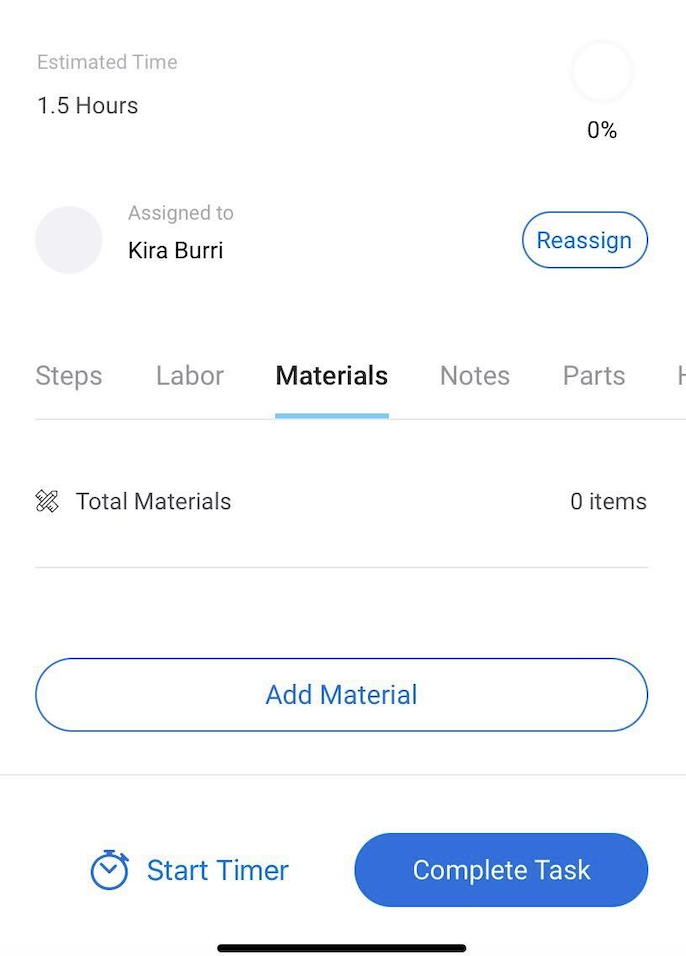
Task: Tap the circular progress ring indicator
Action: tap(602, 72)
